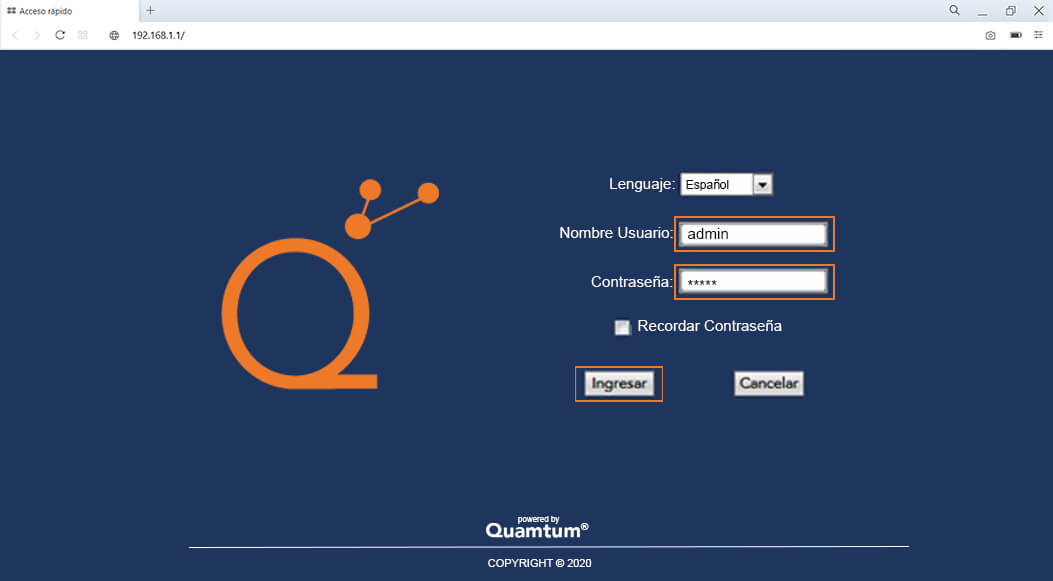
Task: Expand the Español combo box arrow
Action: tap(762, 183)
